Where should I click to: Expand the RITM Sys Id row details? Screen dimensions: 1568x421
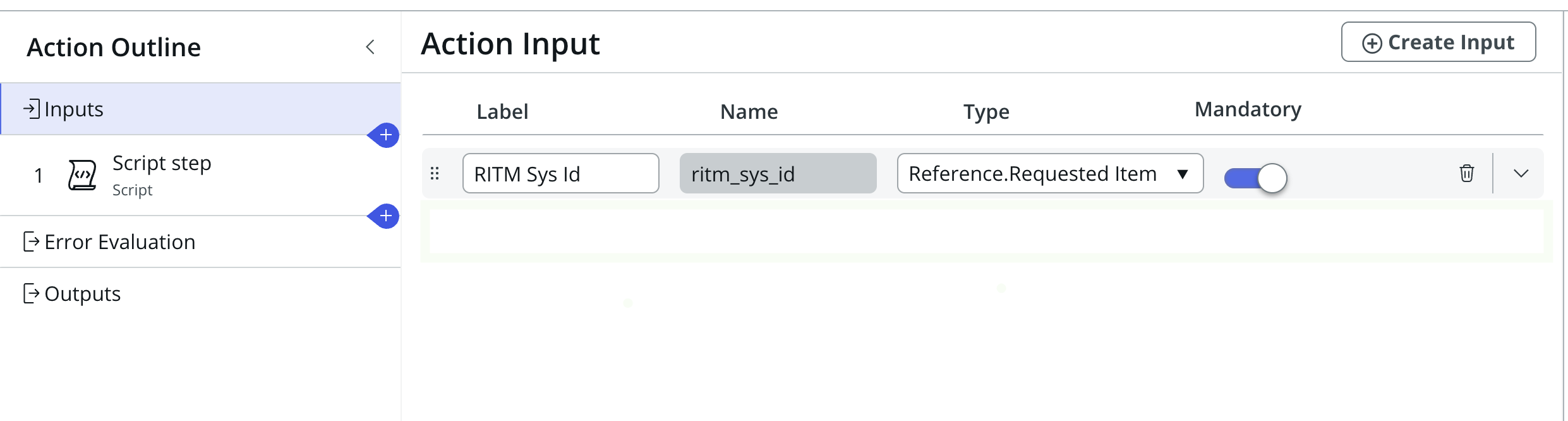[1521, 173]
